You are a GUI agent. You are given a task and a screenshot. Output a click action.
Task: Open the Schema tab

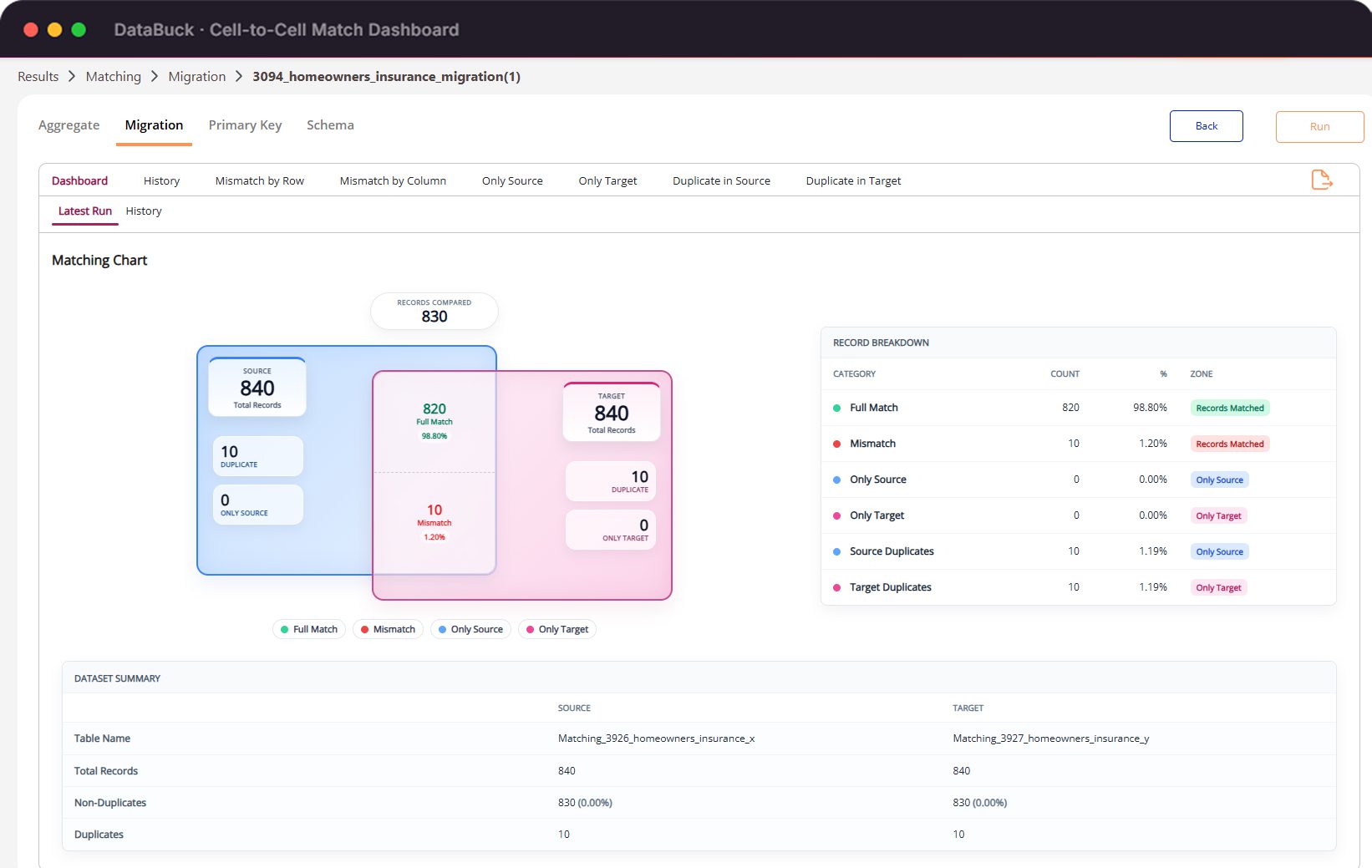click(x=330, y=125)
